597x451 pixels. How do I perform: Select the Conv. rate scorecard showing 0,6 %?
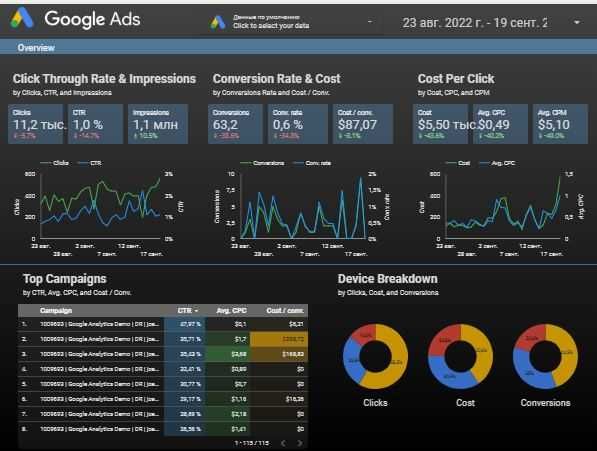point(298,124)
